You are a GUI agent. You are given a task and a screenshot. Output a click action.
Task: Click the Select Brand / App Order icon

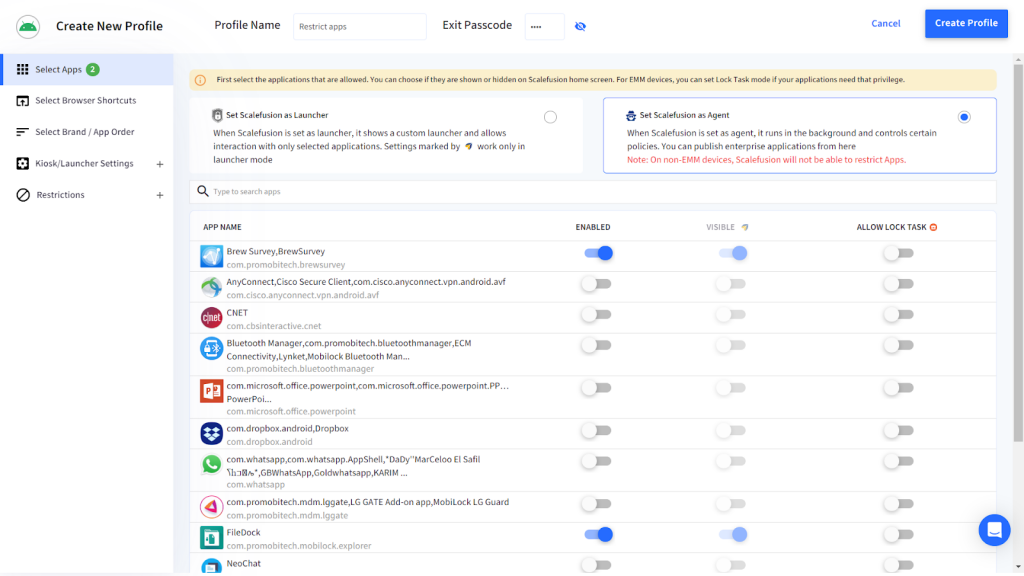(22, 132)
